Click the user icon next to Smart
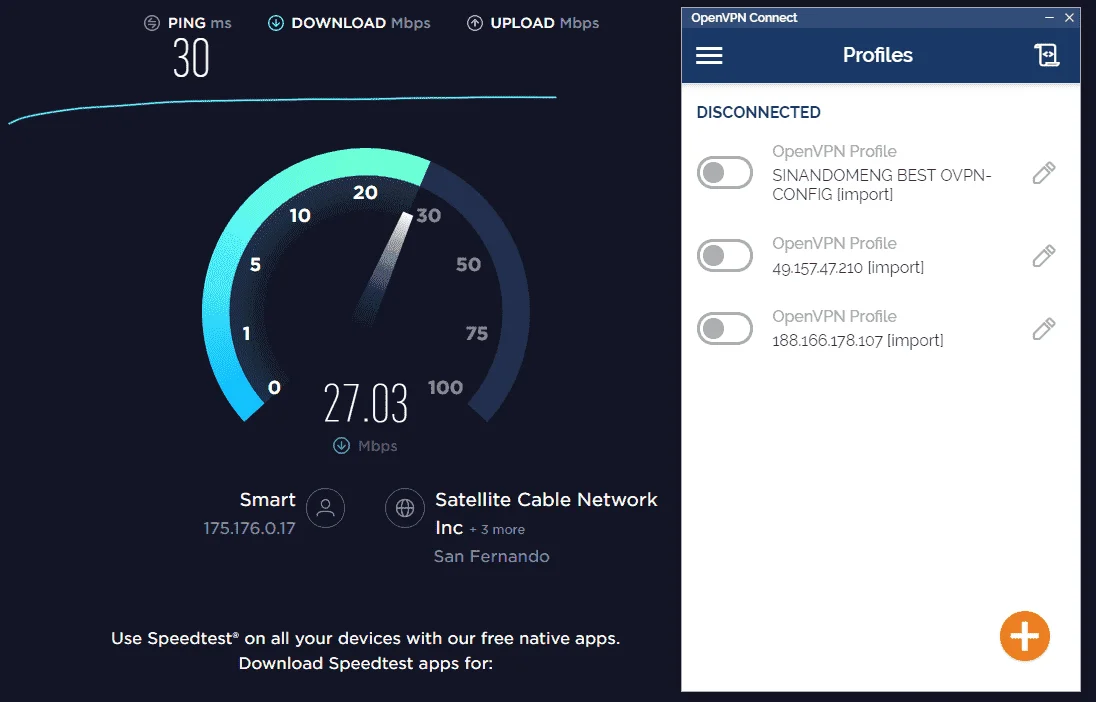 [325, 508]
